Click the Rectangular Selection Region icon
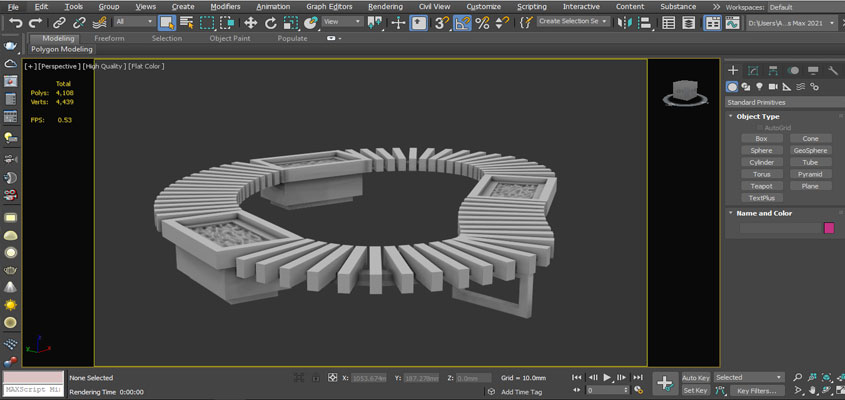This screenshot has height=400, width=845. (x=207, y=23)
